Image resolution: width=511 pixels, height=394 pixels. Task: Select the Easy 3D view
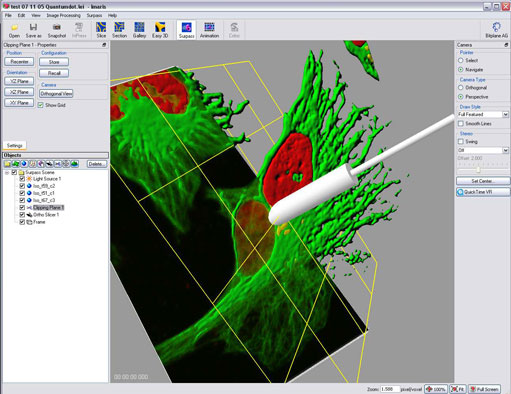point(160,30)
